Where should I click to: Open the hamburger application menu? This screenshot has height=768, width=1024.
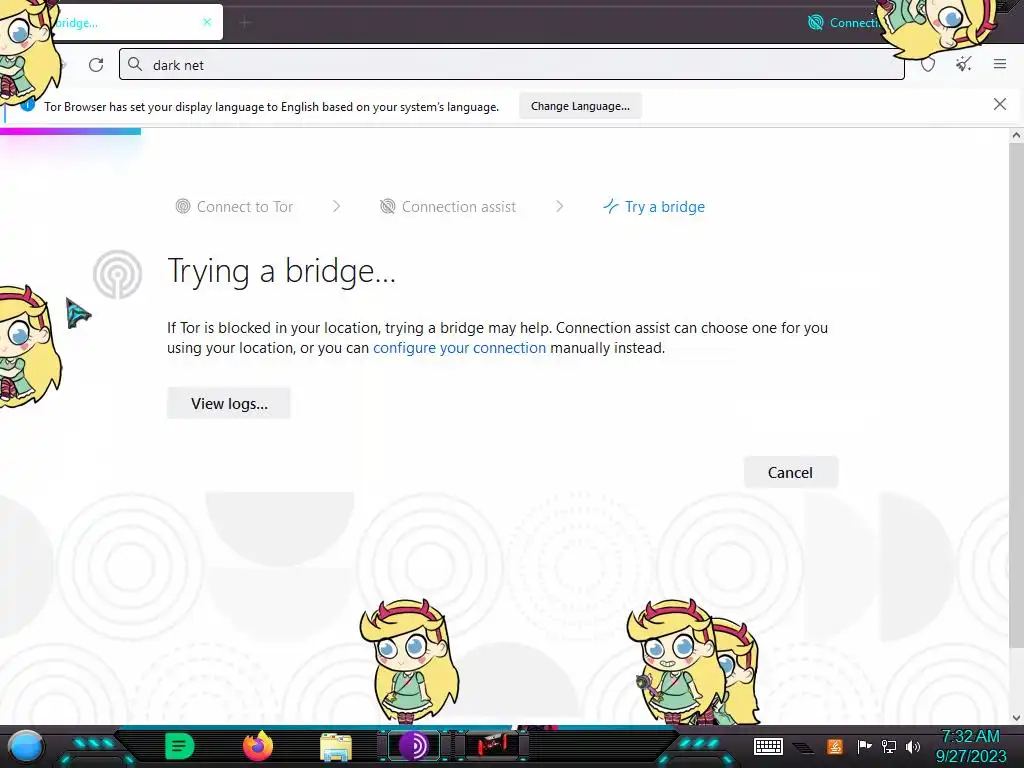tap(1000, 63)
